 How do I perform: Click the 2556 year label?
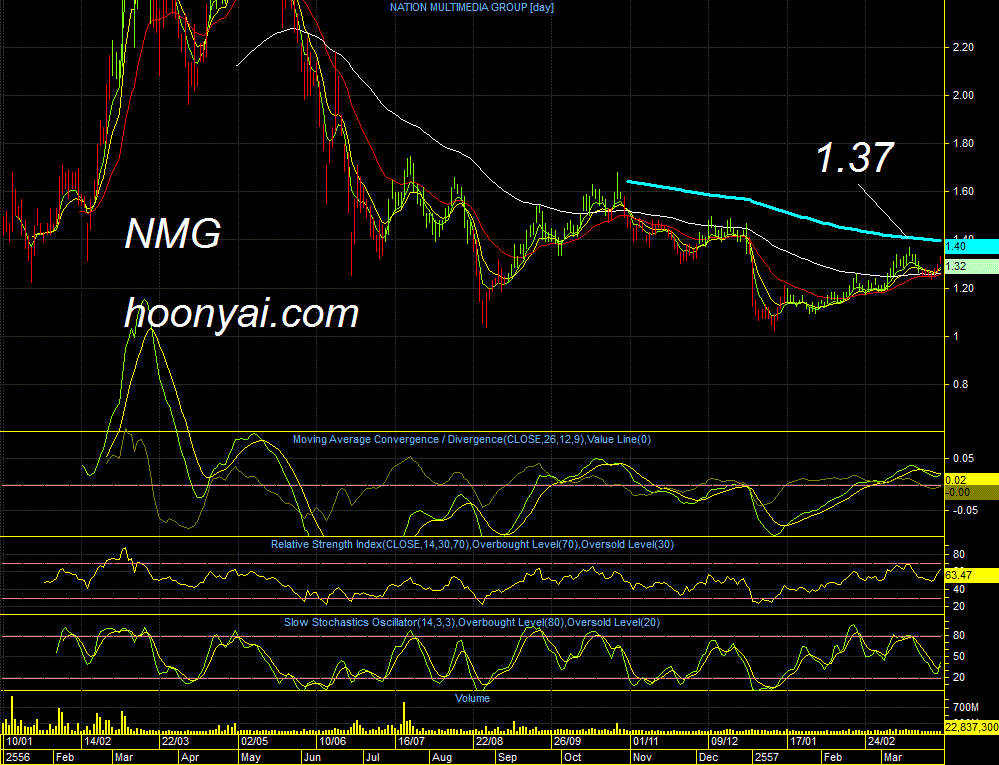[18, 757]
